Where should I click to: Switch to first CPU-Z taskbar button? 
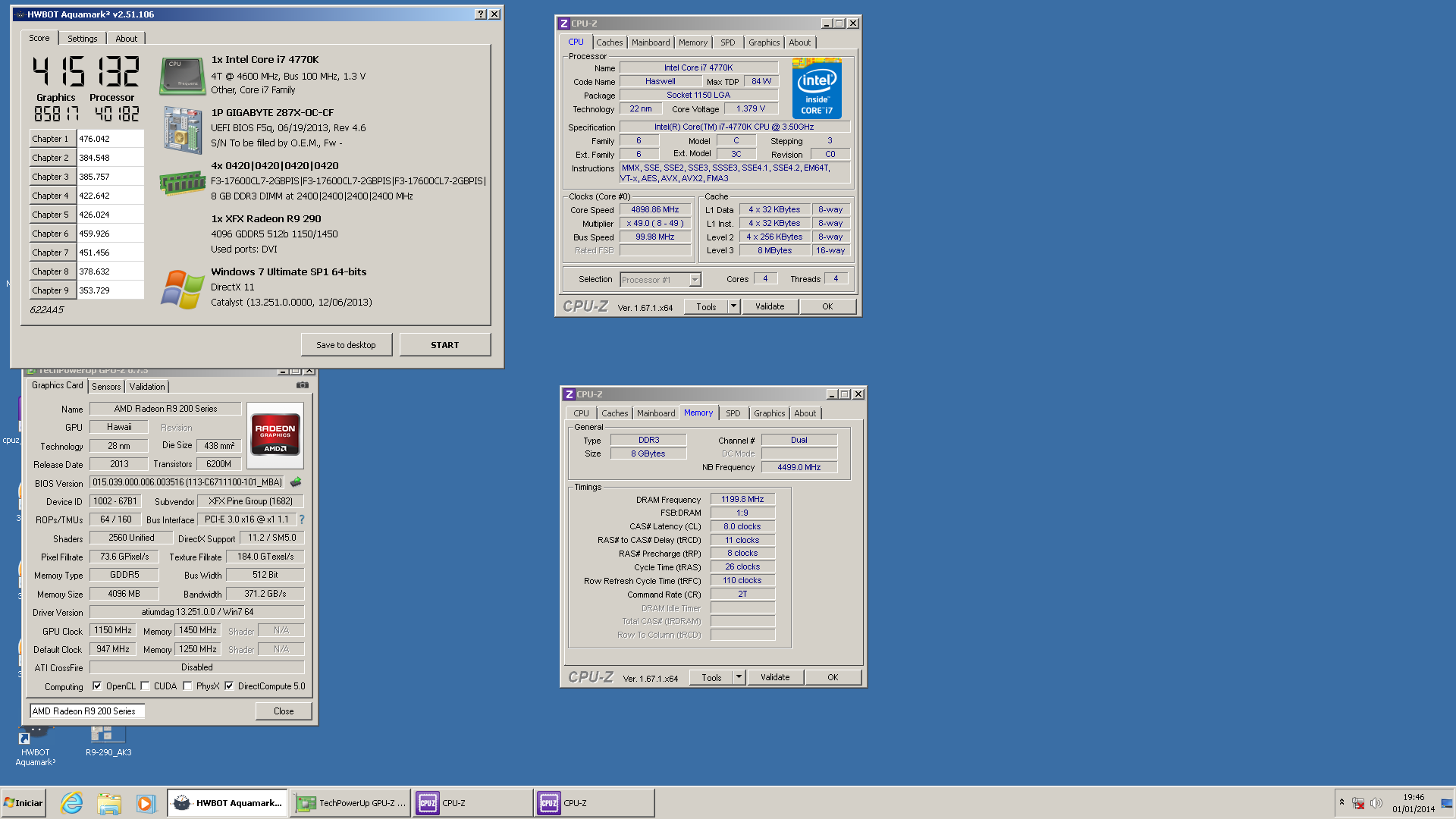pos(473,803)
